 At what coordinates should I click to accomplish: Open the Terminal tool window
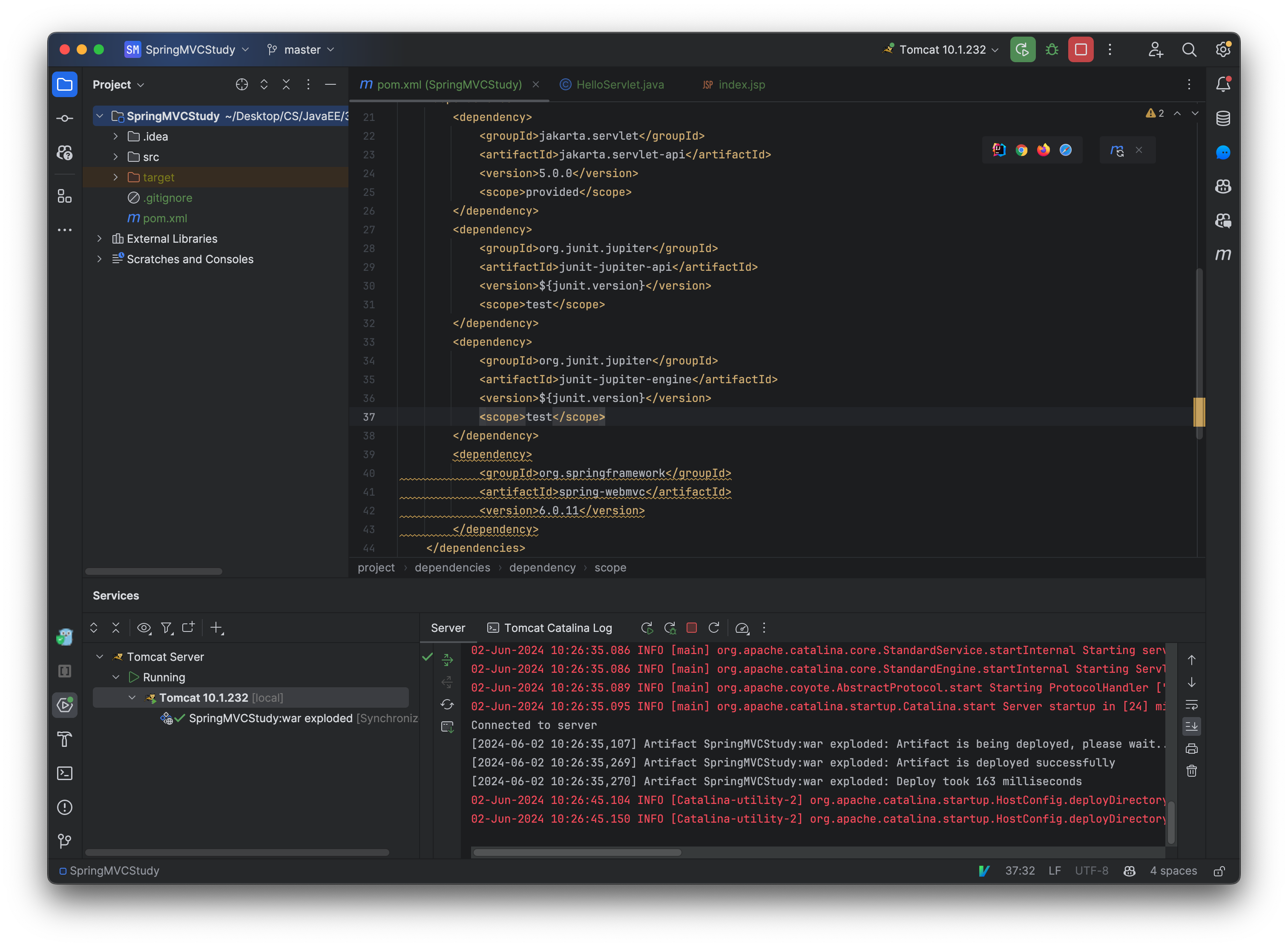click(65, 773)
